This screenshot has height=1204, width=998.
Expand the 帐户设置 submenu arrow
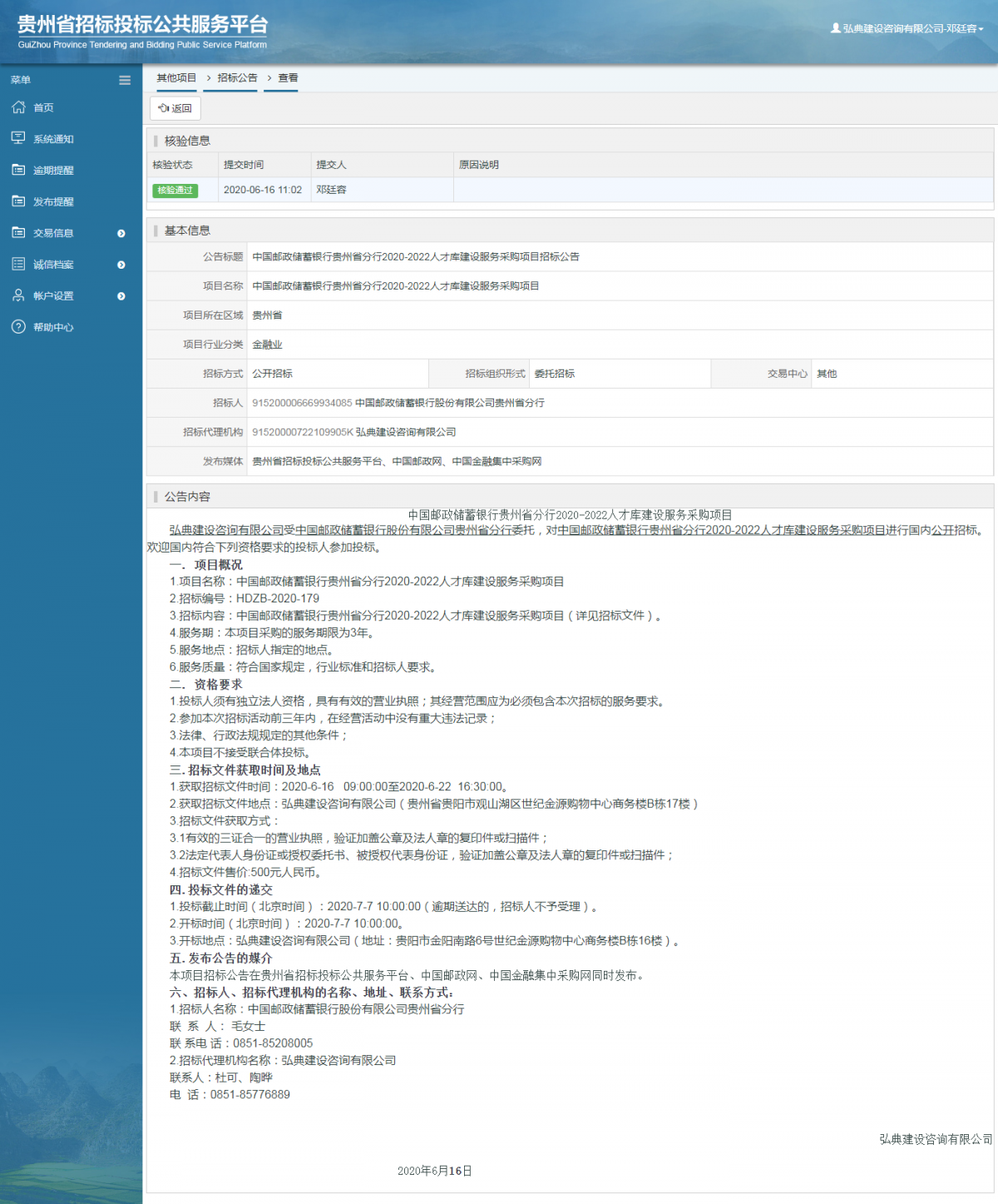(121, 296)
